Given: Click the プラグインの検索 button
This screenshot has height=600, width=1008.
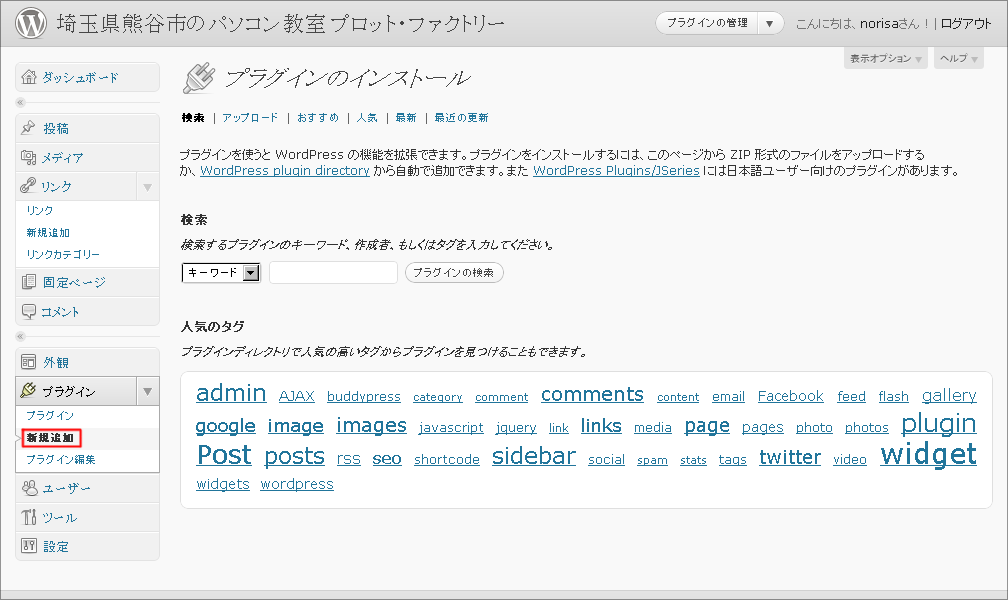Looking at the screenshot, I should coord(454,273).
